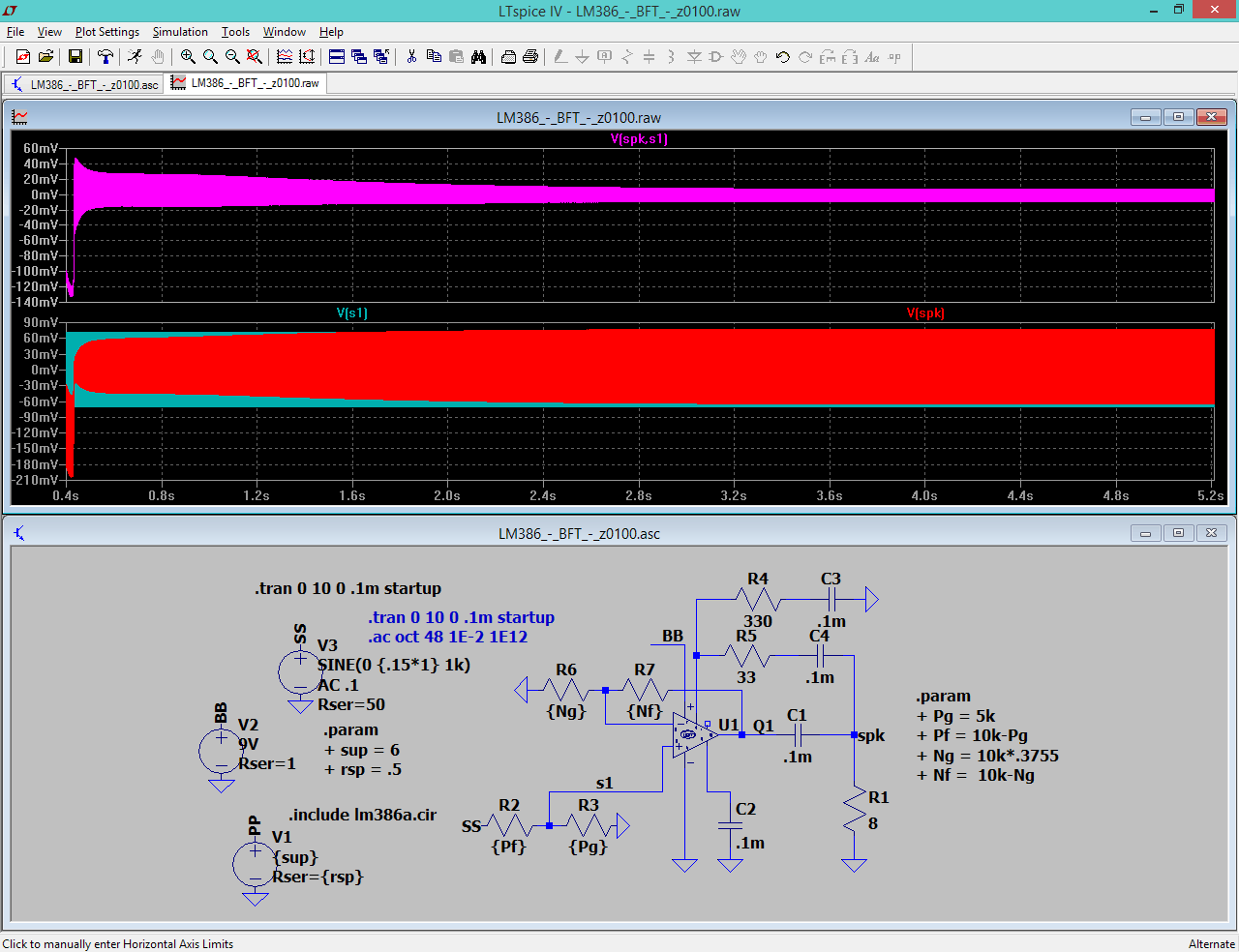Click the spk net label

click(x=871, y=735)
